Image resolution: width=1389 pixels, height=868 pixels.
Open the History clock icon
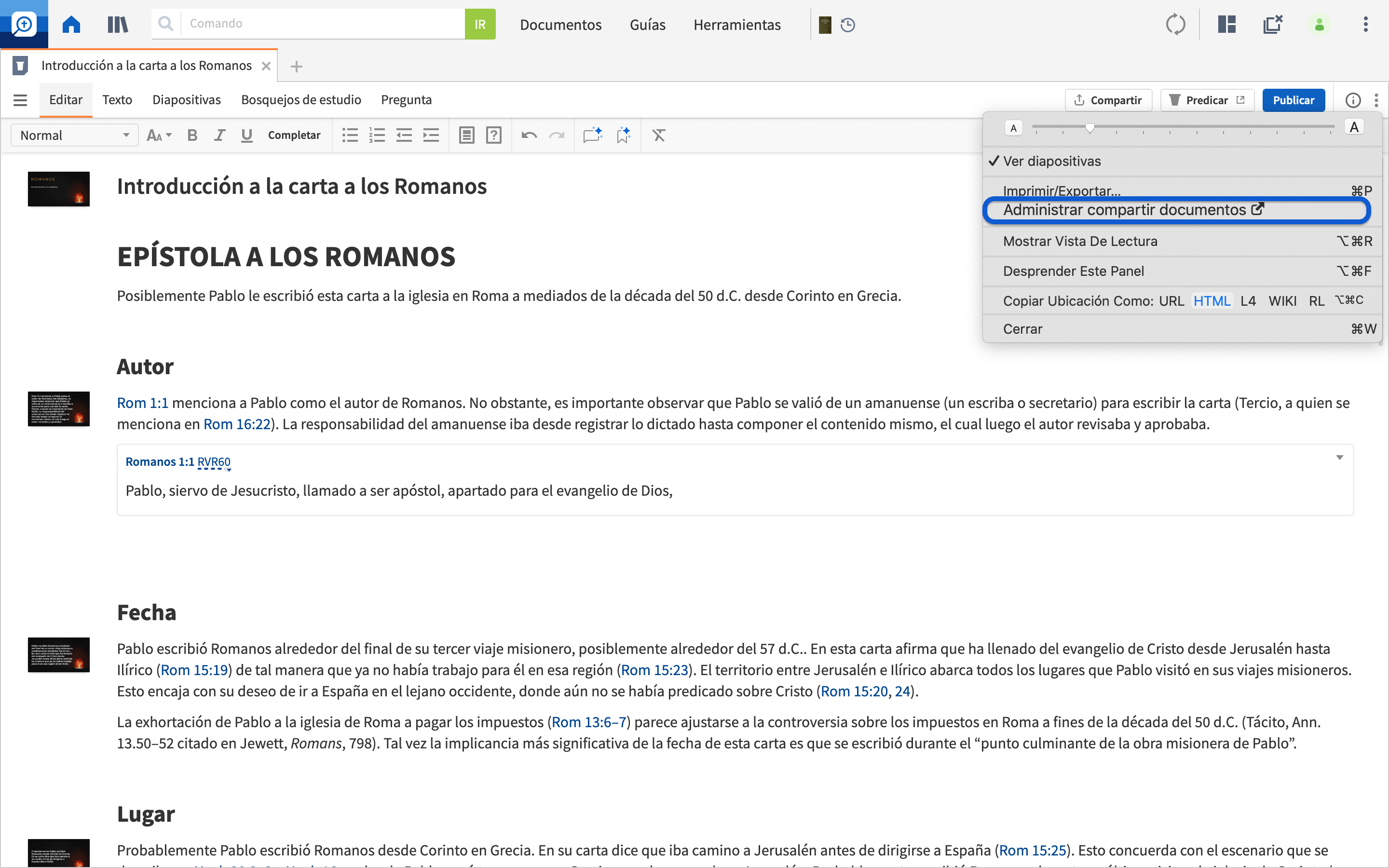pyautogui.click(x=848, y=25)
